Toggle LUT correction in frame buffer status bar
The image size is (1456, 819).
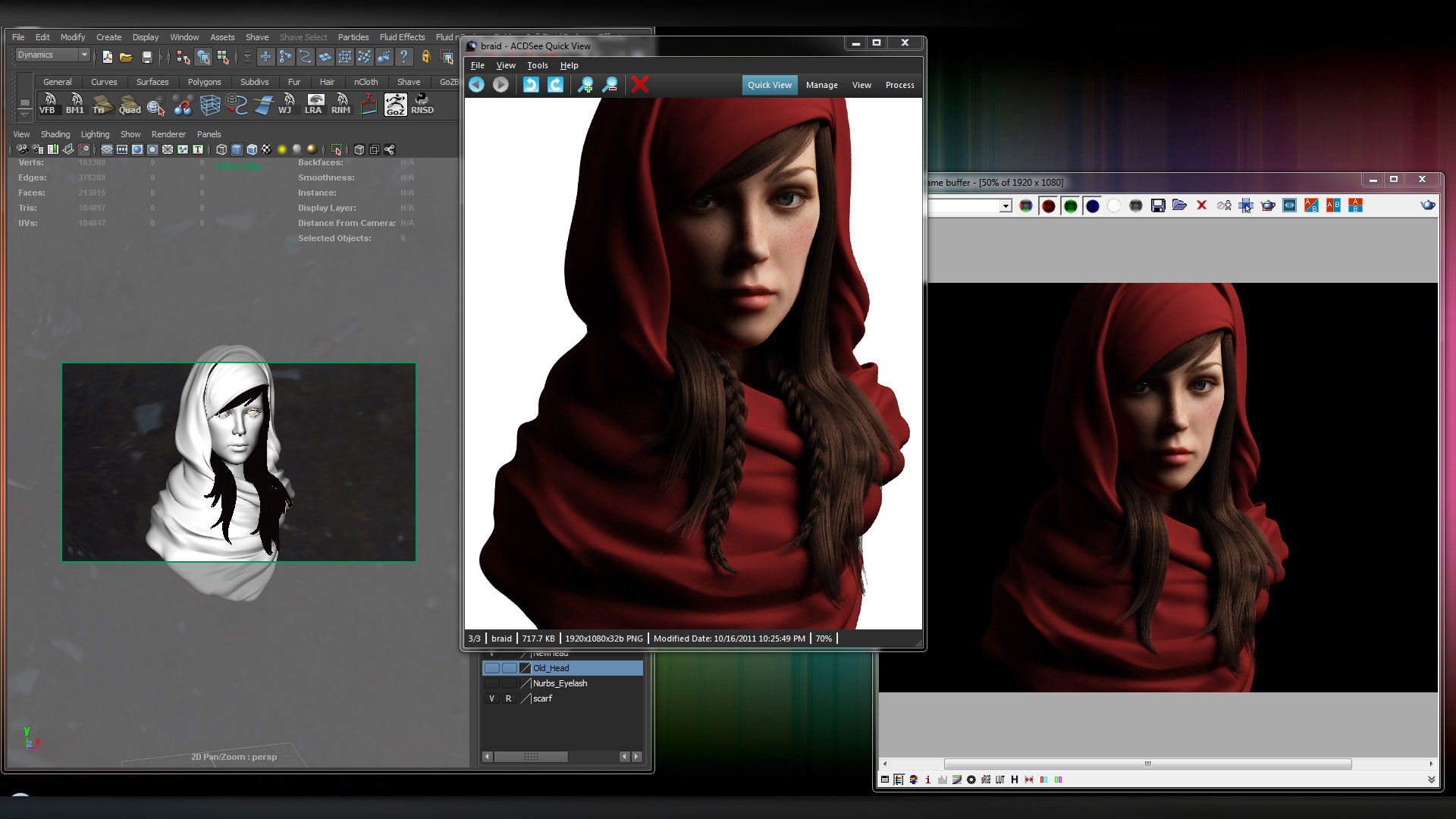[x=1000, y=780]
